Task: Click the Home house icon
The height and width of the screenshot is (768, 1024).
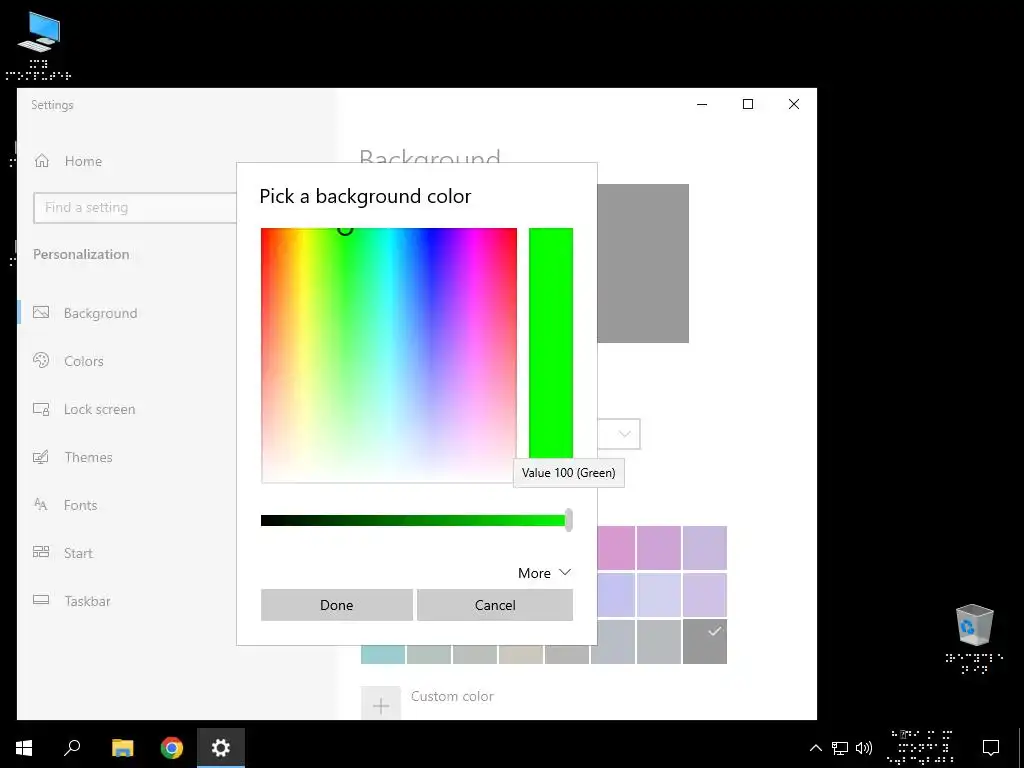Action: (x=42, y=161)
